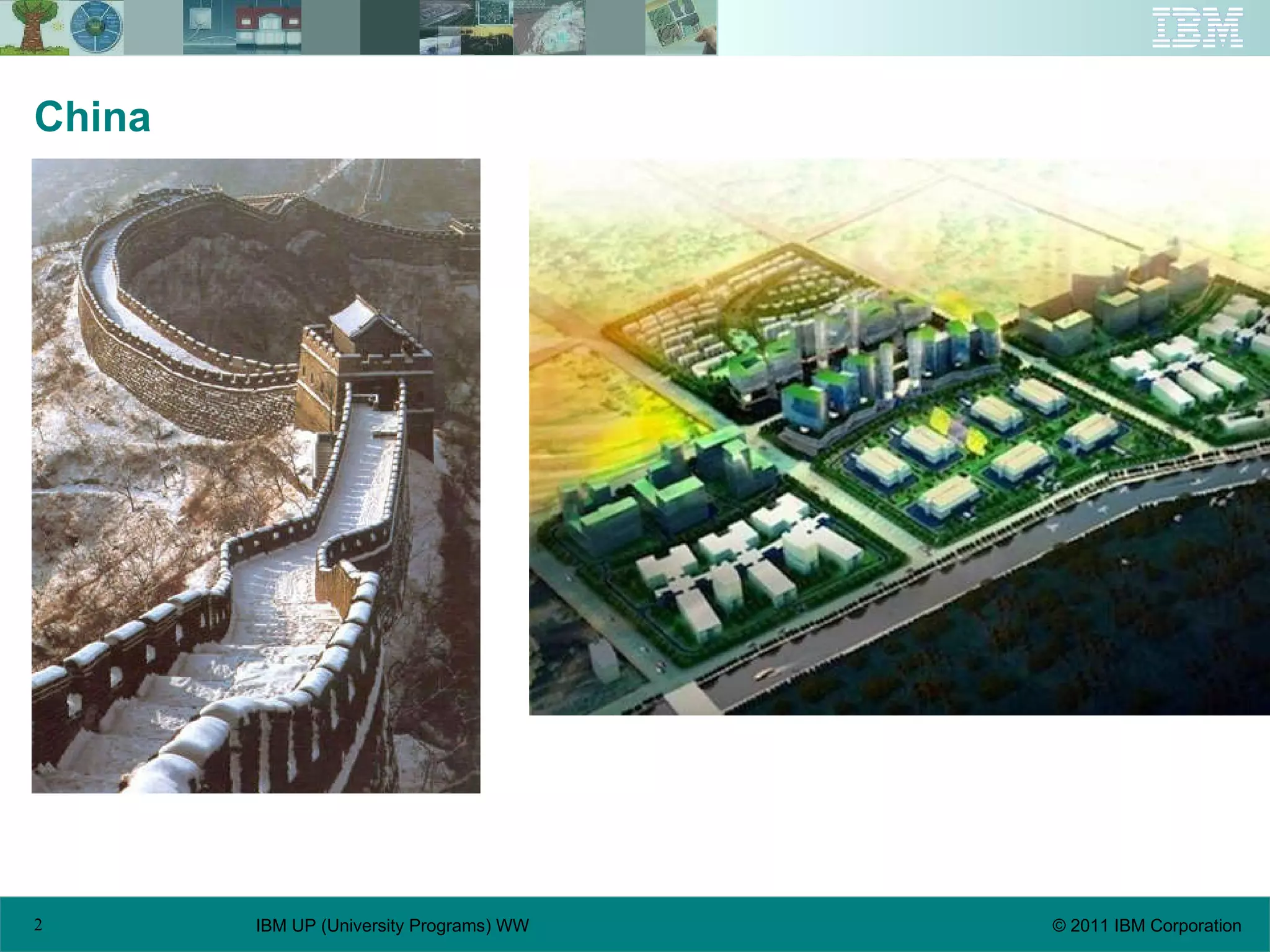The height and width of the screenshot is (952, 1270).
Task: Click the © 2011 IBM Corporation text
Action: [1146, 925]
